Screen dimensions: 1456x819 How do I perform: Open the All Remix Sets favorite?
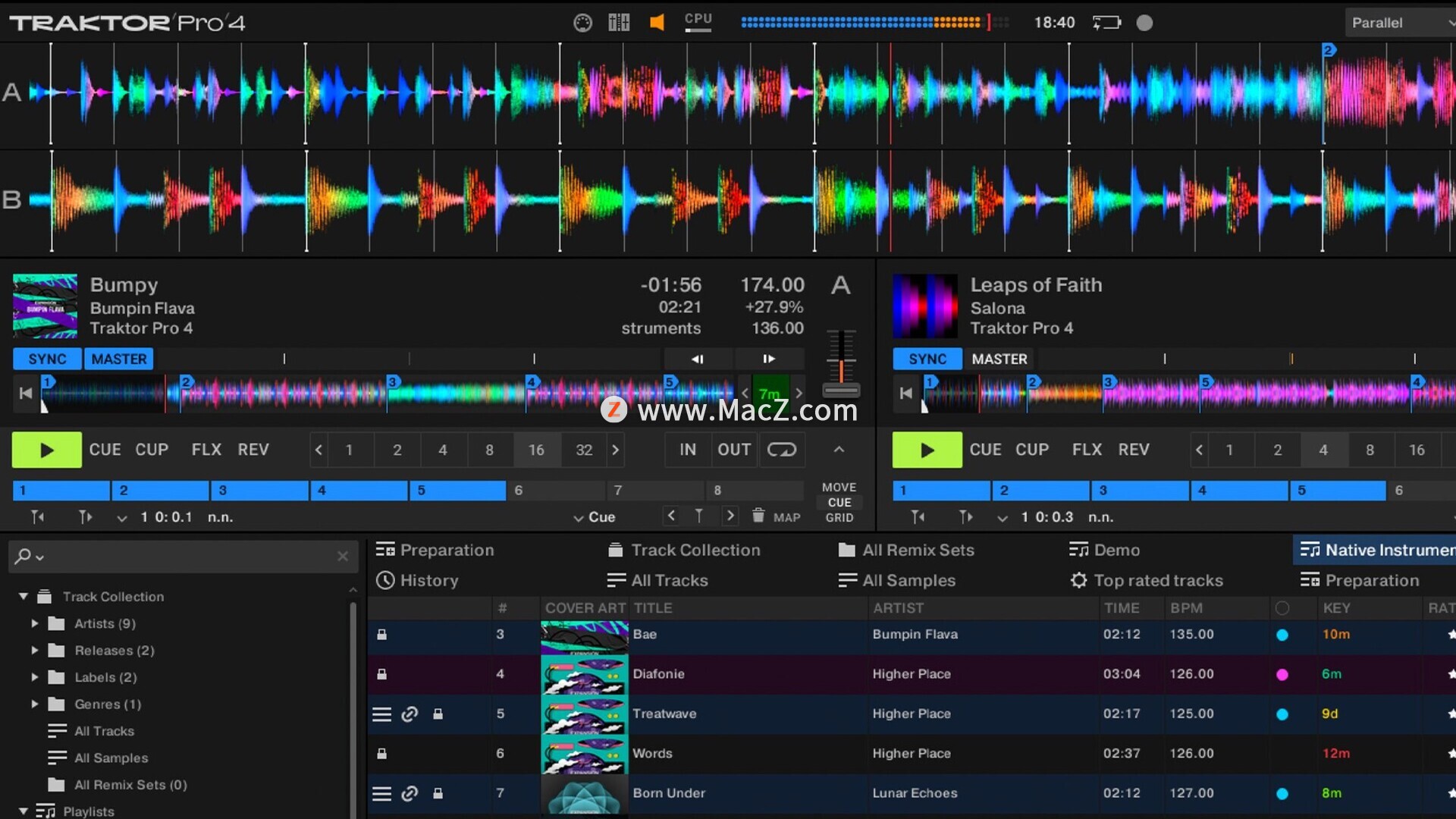coord(906,551)
